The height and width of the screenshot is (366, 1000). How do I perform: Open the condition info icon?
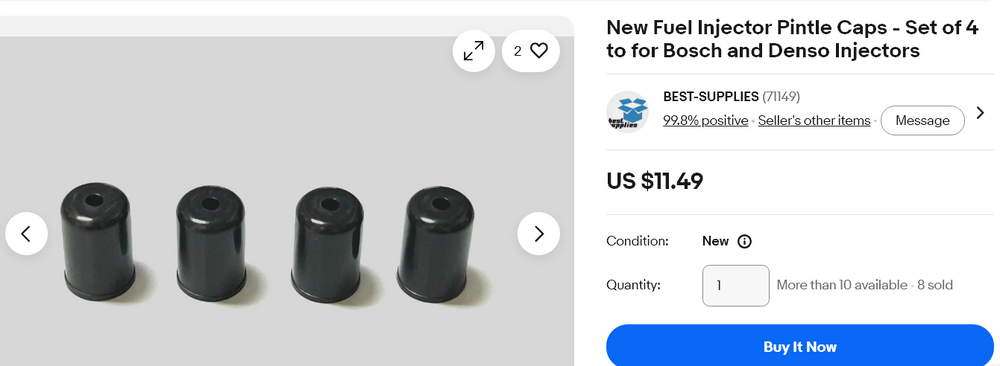[744, 242]
